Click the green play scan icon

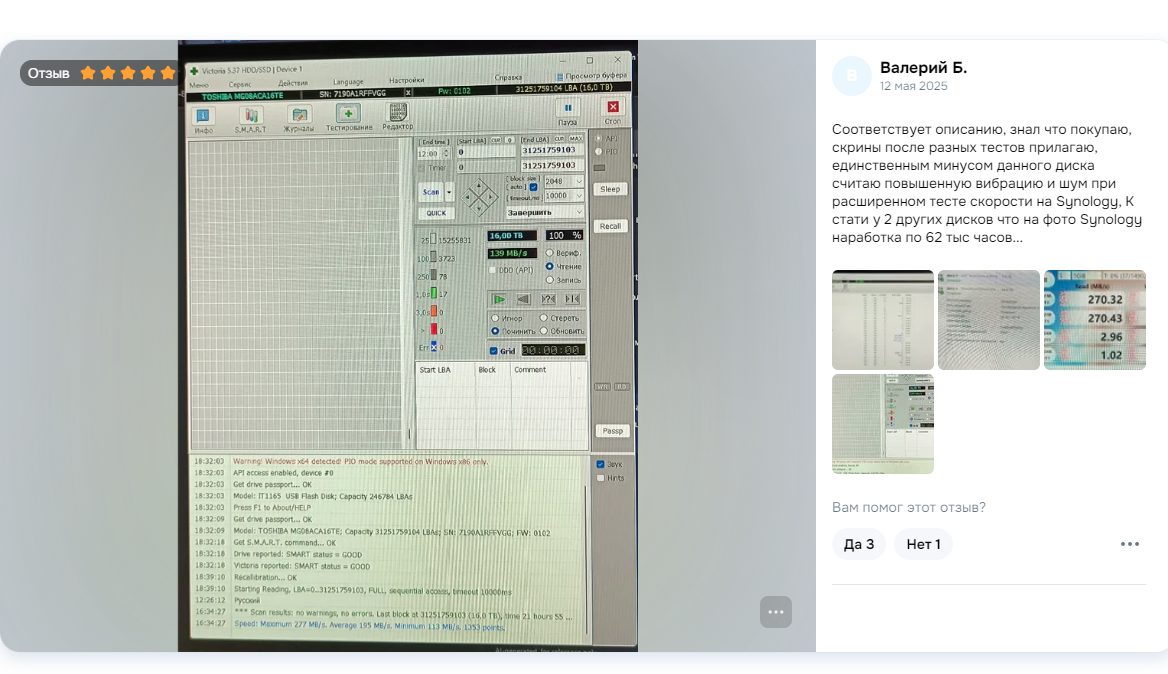click(x=499, y=299)
